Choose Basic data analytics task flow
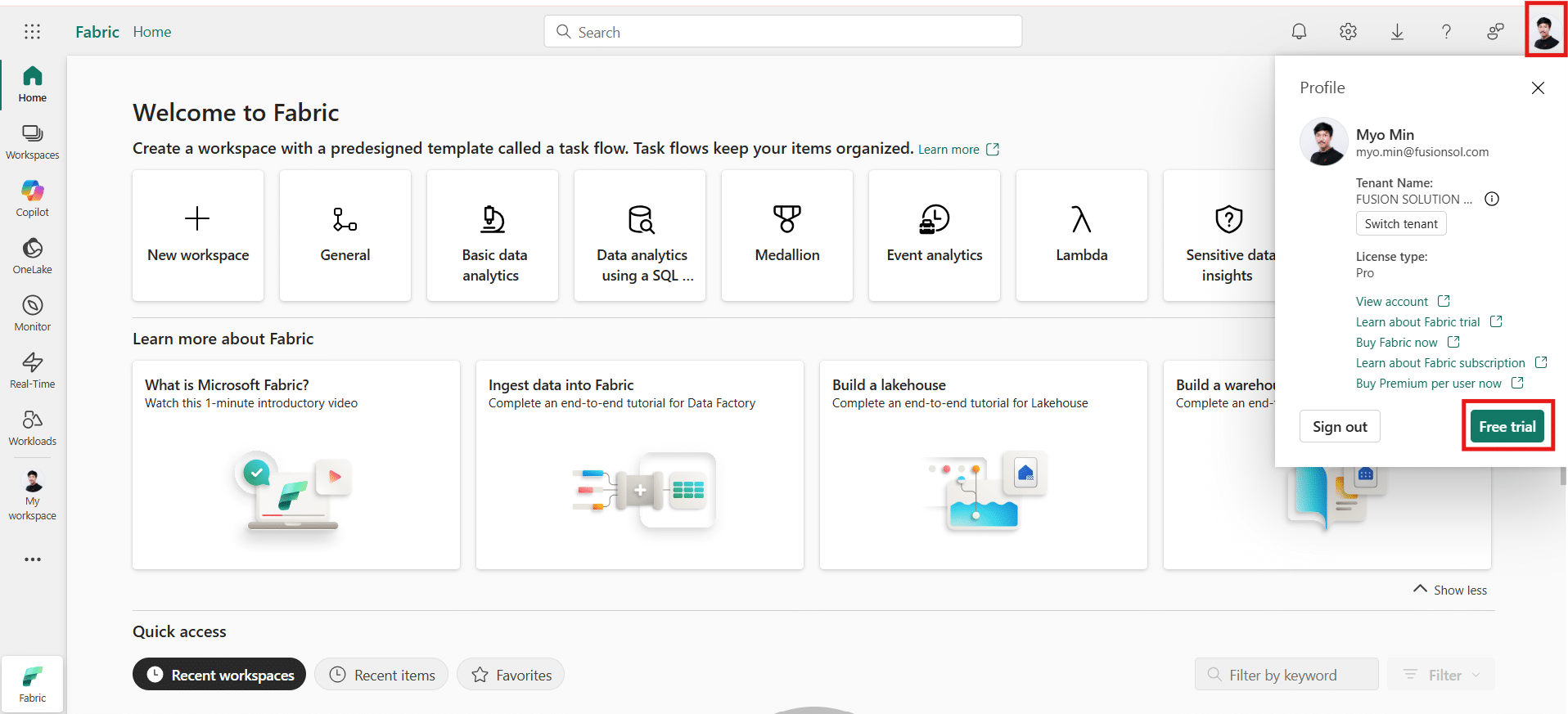The image size is (1568, 714). point(493,236)
